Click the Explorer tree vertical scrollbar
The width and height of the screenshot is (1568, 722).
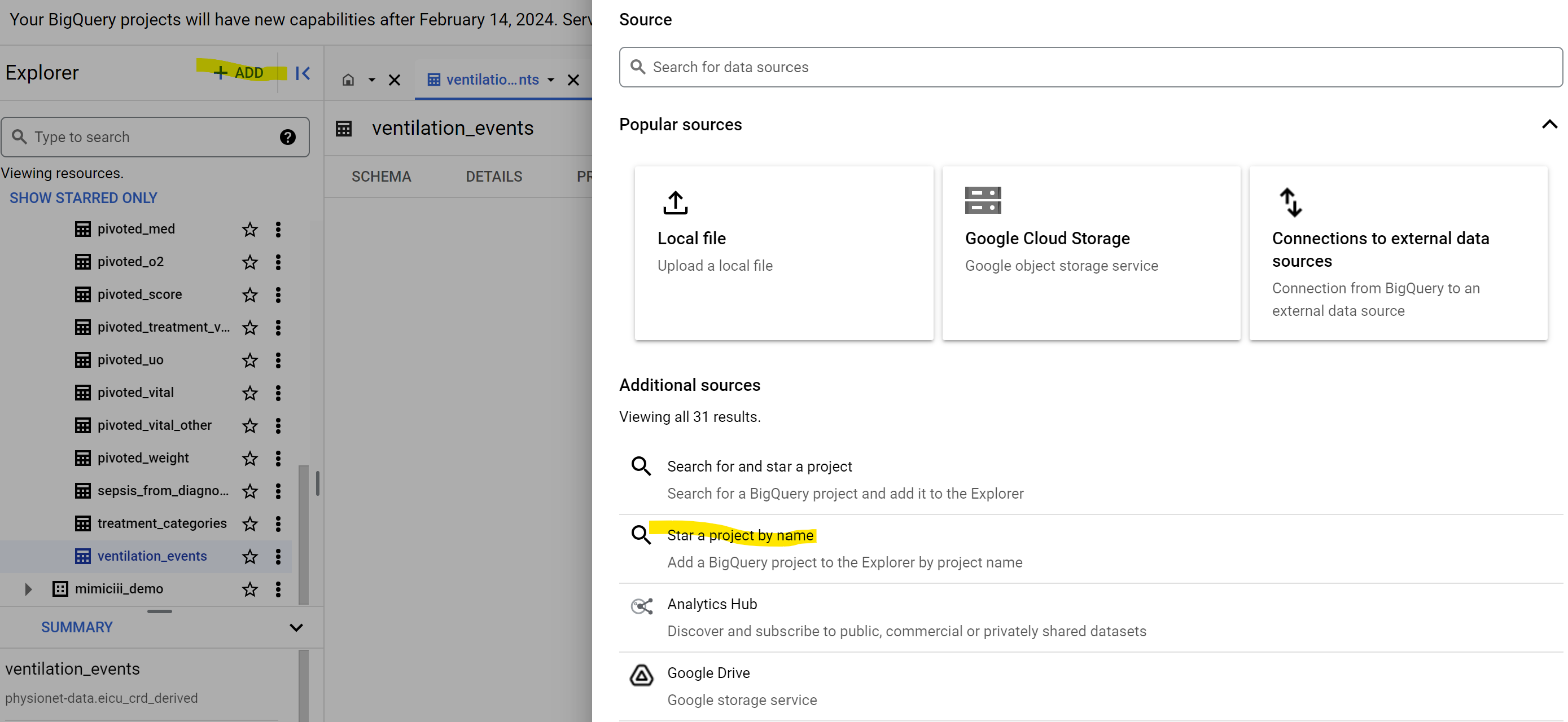click(x=303, y=535)
